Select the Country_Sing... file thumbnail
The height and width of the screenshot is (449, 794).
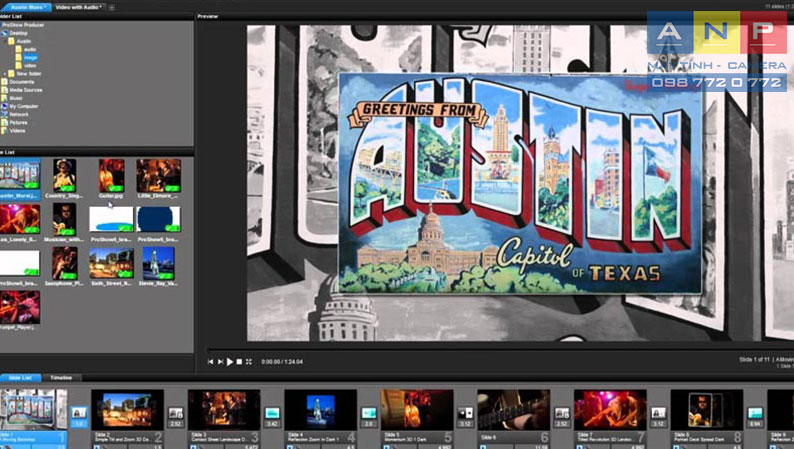coord(65,175)
